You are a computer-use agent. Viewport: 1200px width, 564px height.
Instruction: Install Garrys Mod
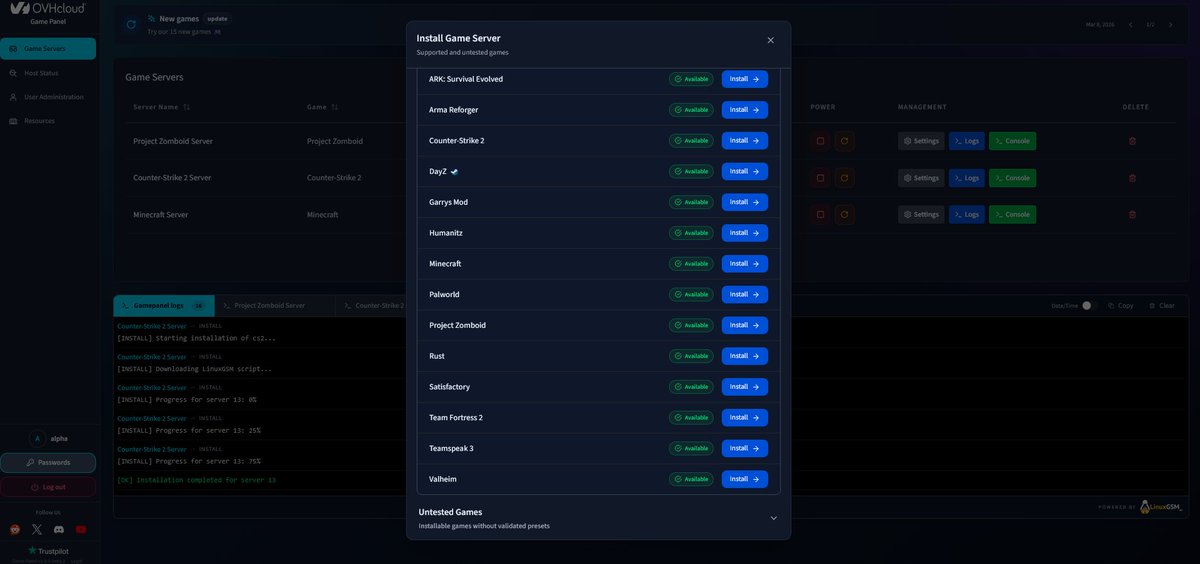745,202
